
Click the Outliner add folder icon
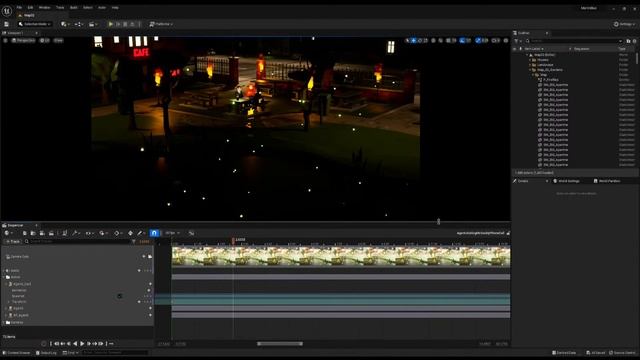click(628, 41)
